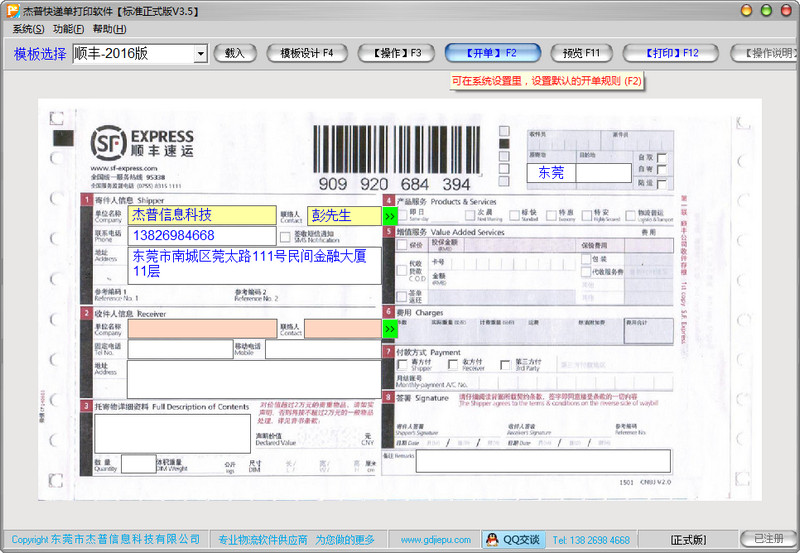The width and height of the screenshot is (800, 553).
Task: Click shipper phone field 13826984668
Action: point(203,236)
